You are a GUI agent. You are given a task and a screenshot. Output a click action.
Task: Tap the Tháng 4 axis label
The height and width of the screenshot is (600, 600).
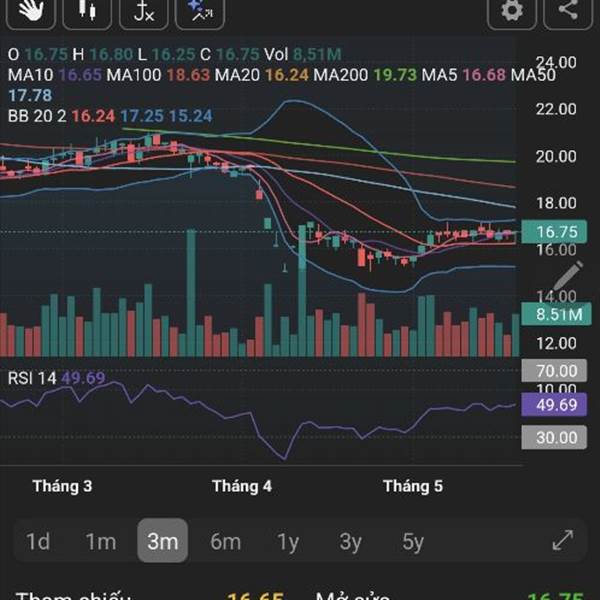(242, 486)
